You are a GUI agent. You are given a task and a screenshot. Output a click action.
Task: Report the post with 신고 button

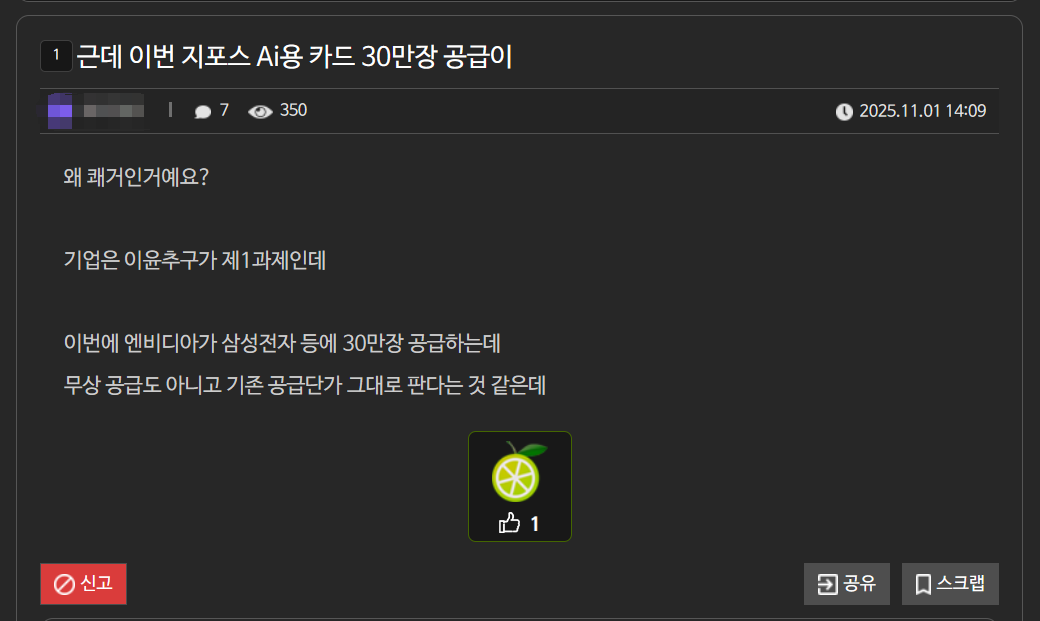pyautogui.click(x=84, y=584)
